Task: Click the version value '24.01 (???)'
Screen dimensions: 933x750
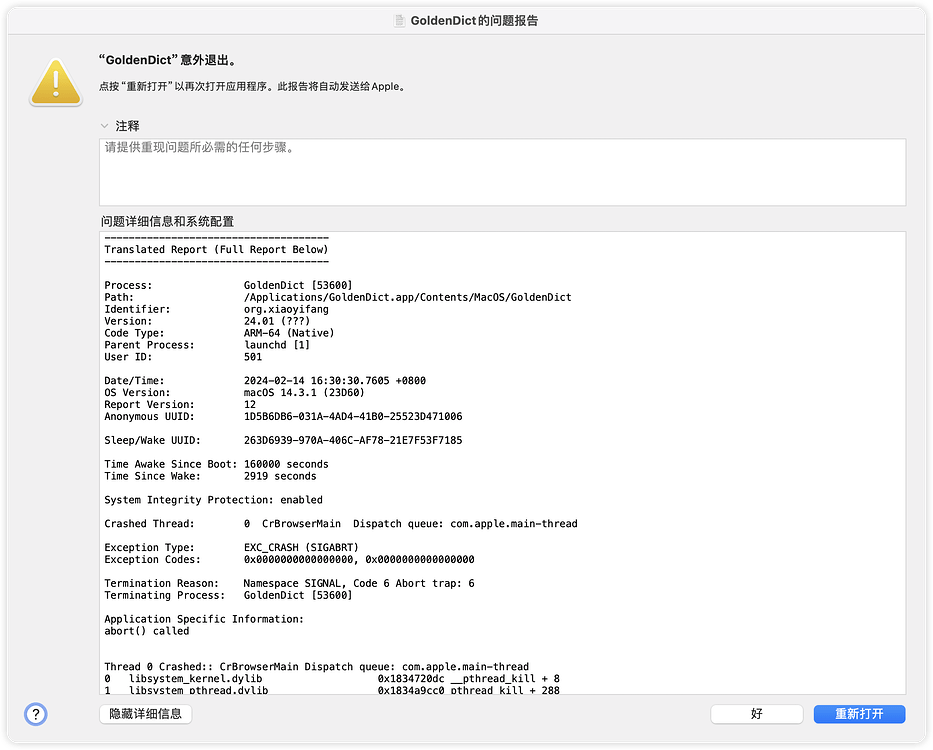Action: [277, 321]
